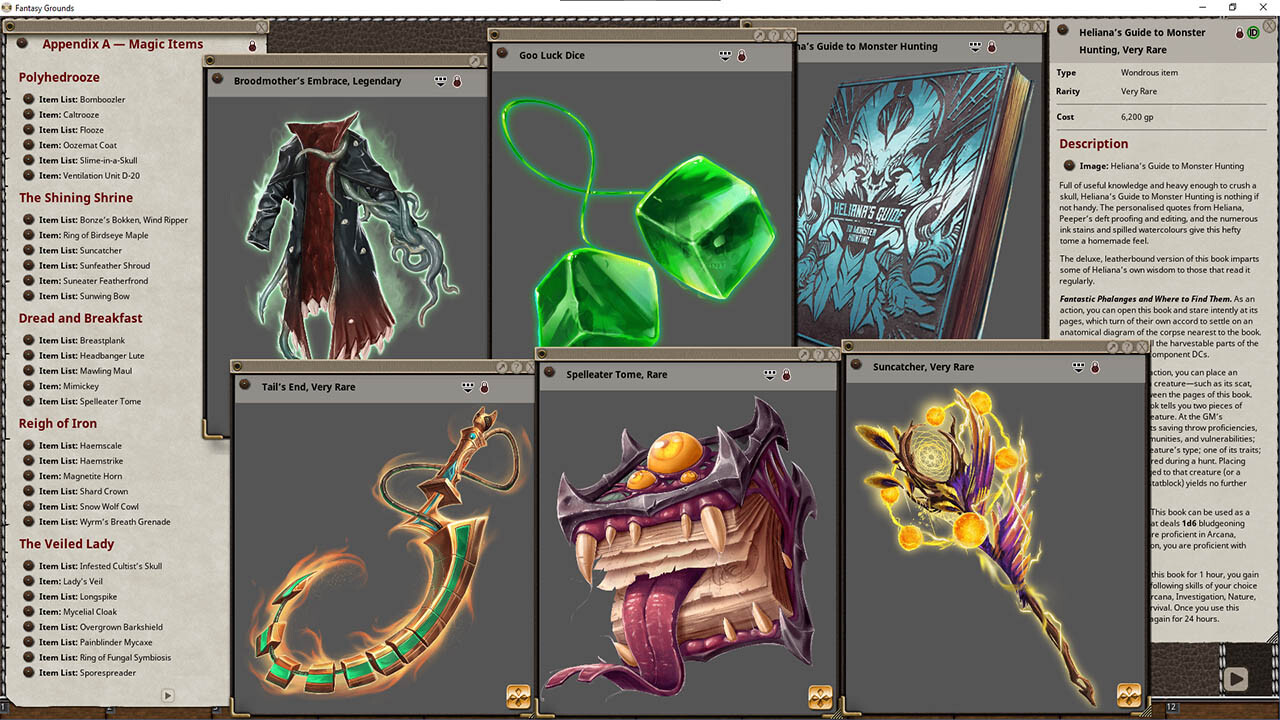Toggle the green ID identification icon
Viewport: 1280px width, 720px height.
point(1253,32)
